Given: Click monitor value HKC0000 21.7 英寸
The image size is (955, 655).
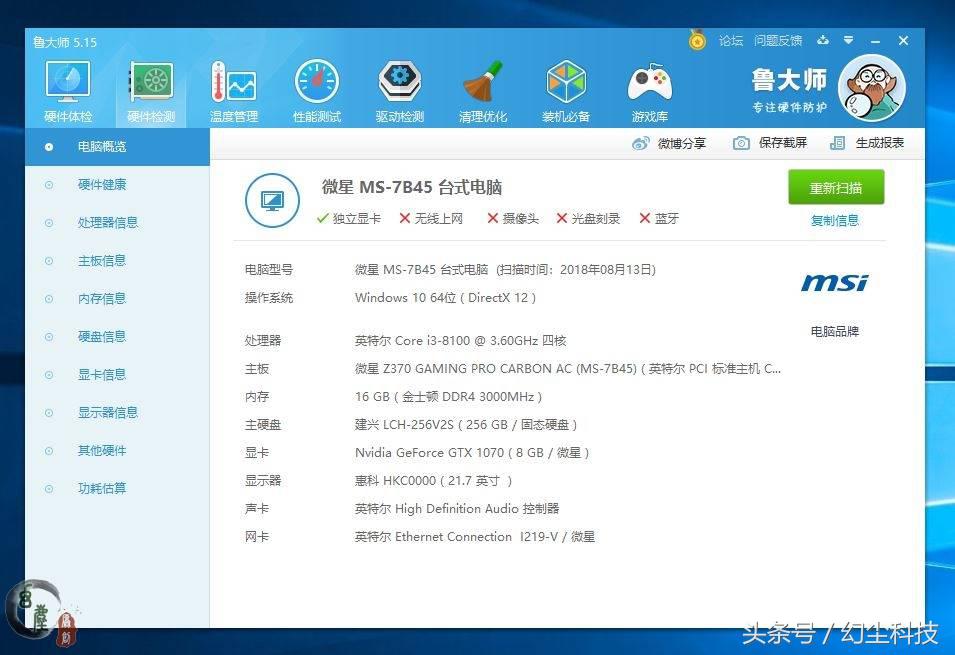Looking at the screenshot, I should [434, 481].
